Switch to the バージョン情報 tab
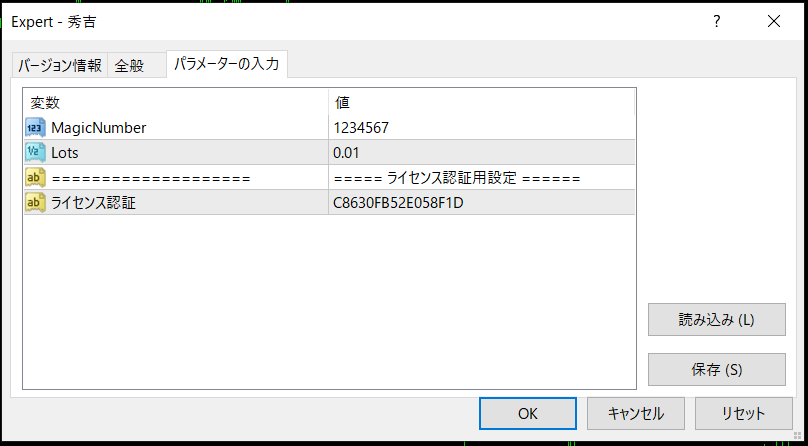Screen dimensions: 808x446 59,66
